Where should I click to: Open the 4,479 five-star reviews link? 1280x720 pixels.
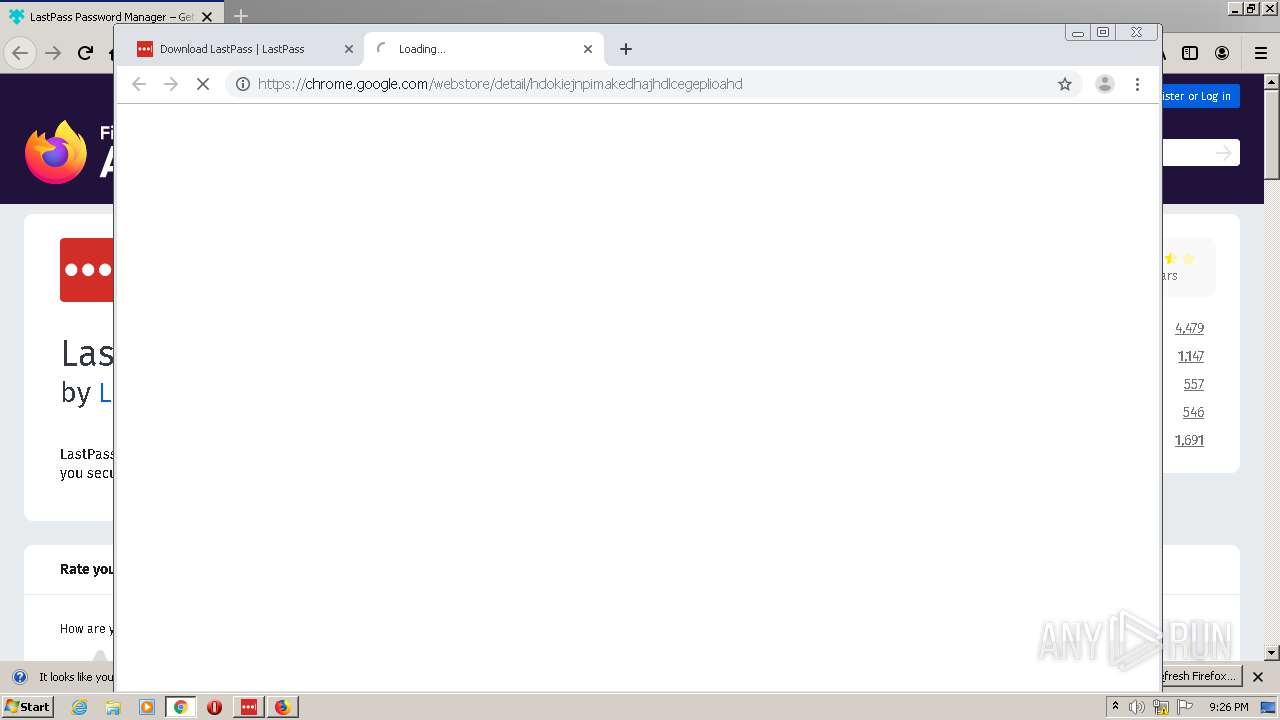pyautogui.click(x=1189, y=328)
